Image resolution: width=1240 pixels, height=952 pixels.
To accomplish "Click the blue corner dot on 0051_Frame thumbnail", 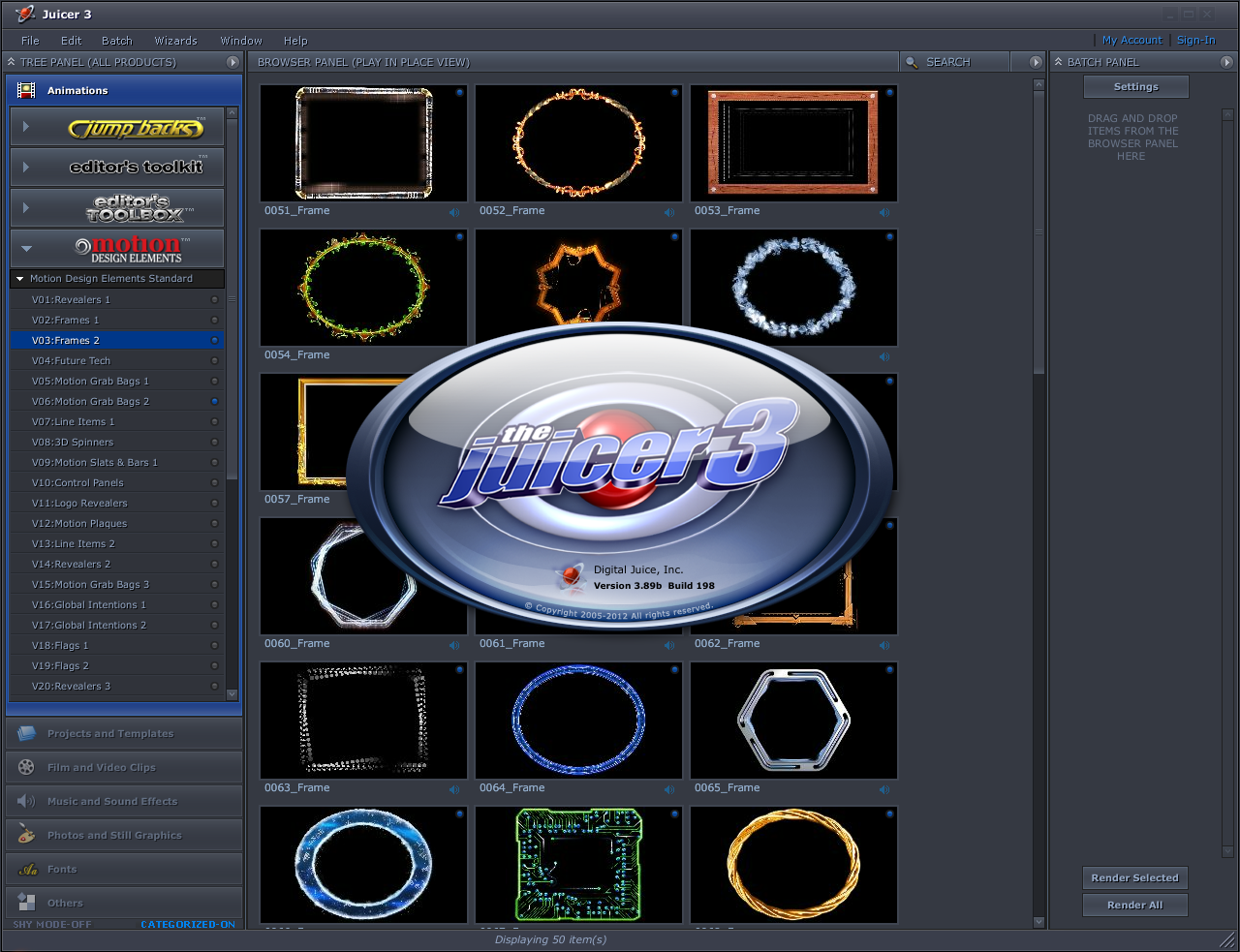I will (x=459, y=93).
